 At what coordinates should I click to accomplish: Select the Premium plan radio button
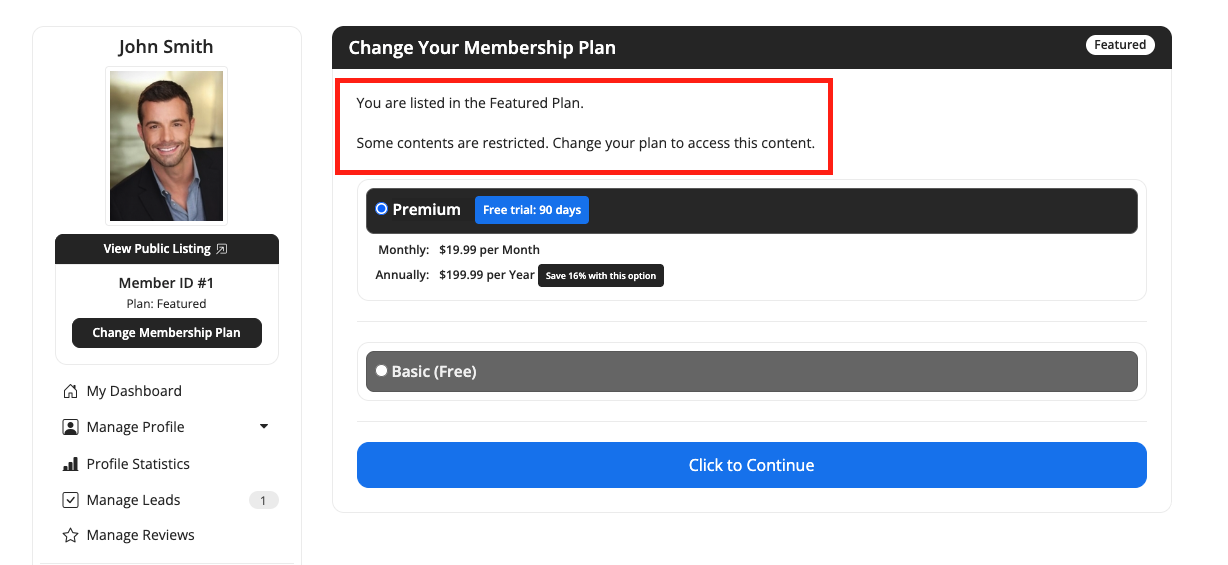pos(381,209)
